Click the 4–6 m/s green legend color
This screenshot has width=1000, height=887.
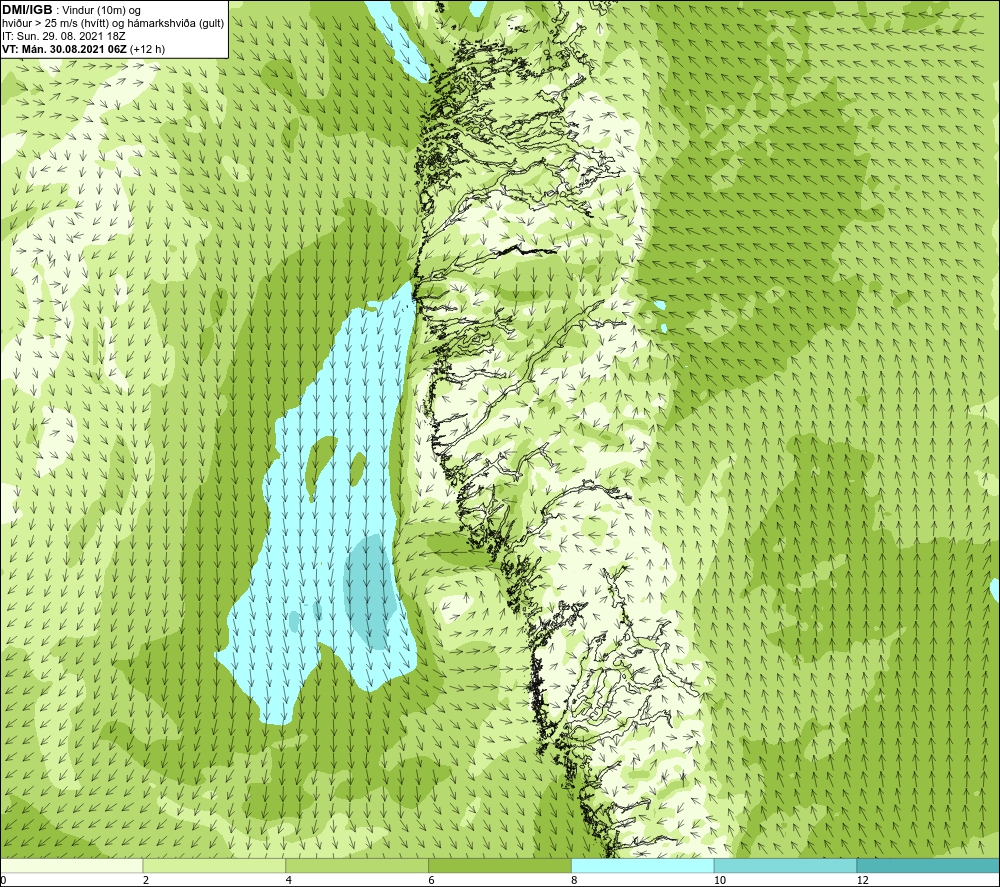357,865
